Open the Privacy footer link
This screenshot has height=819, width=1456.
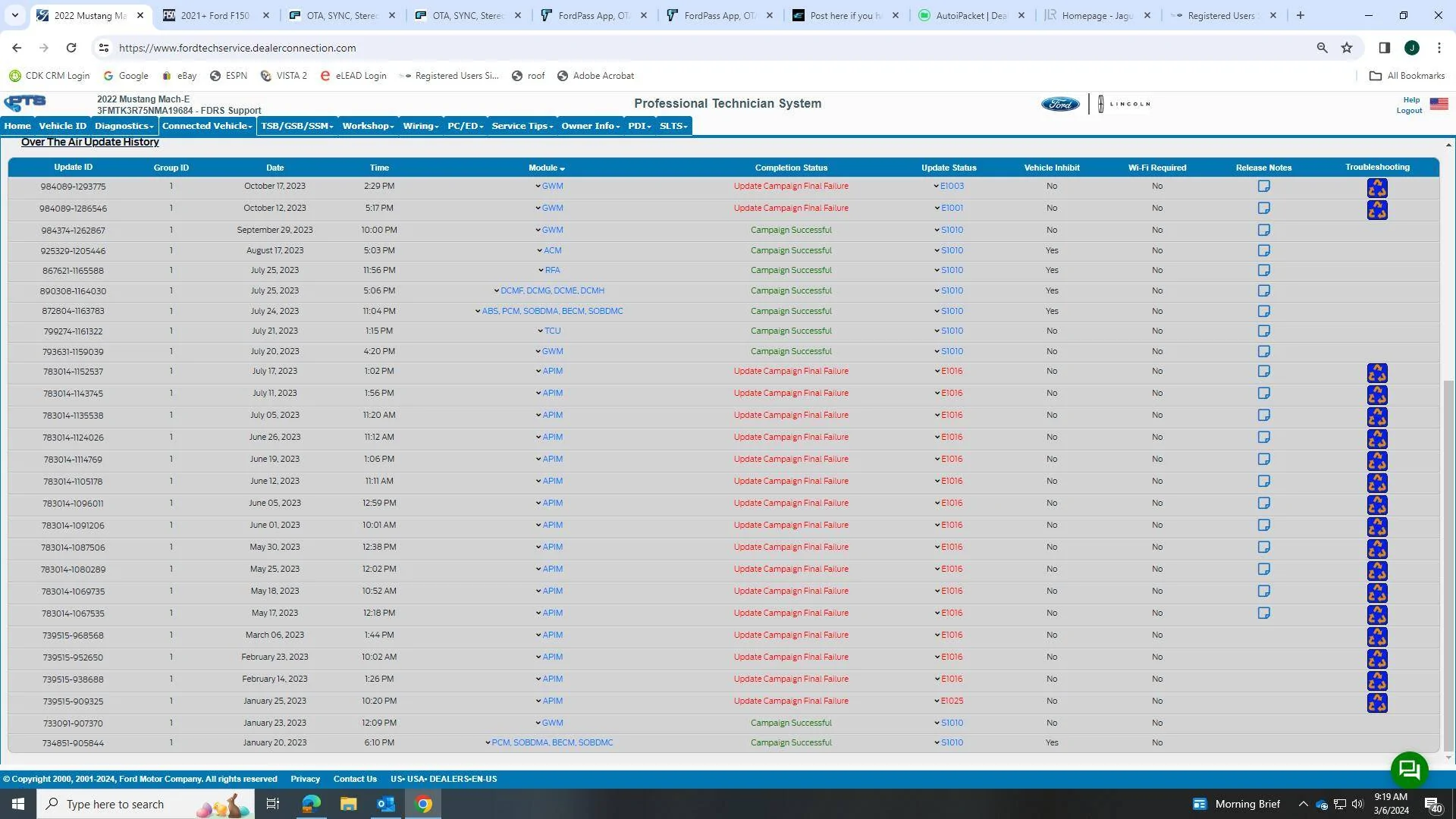click(x=305, y=780)
